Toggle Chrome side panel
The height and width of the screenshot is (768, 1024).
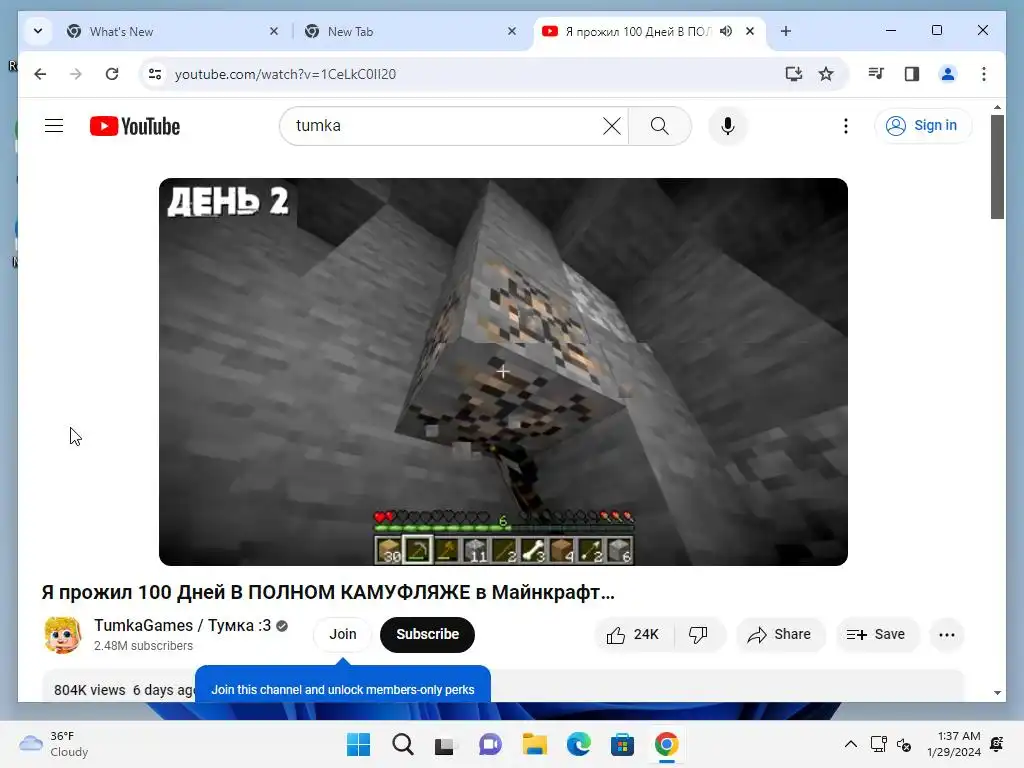click(912, 74)
